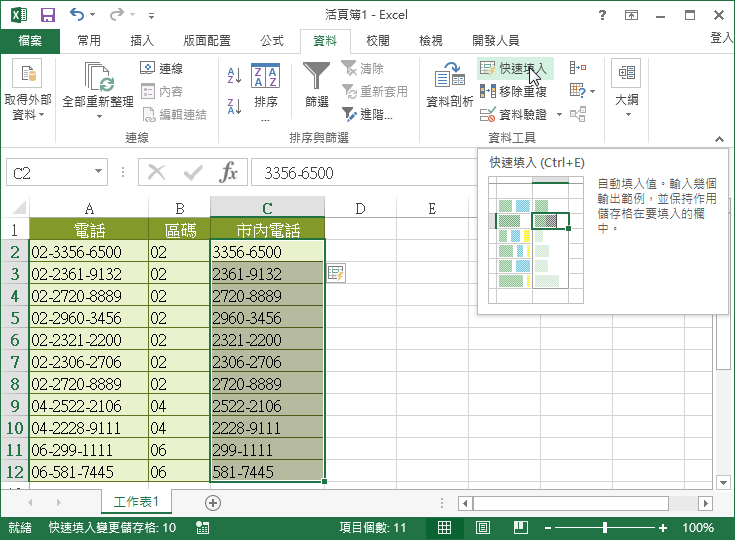The width and height of the screenshot is (735, 540).
Task: Click previous sheet navigation arrow
Action: [30, 502]
